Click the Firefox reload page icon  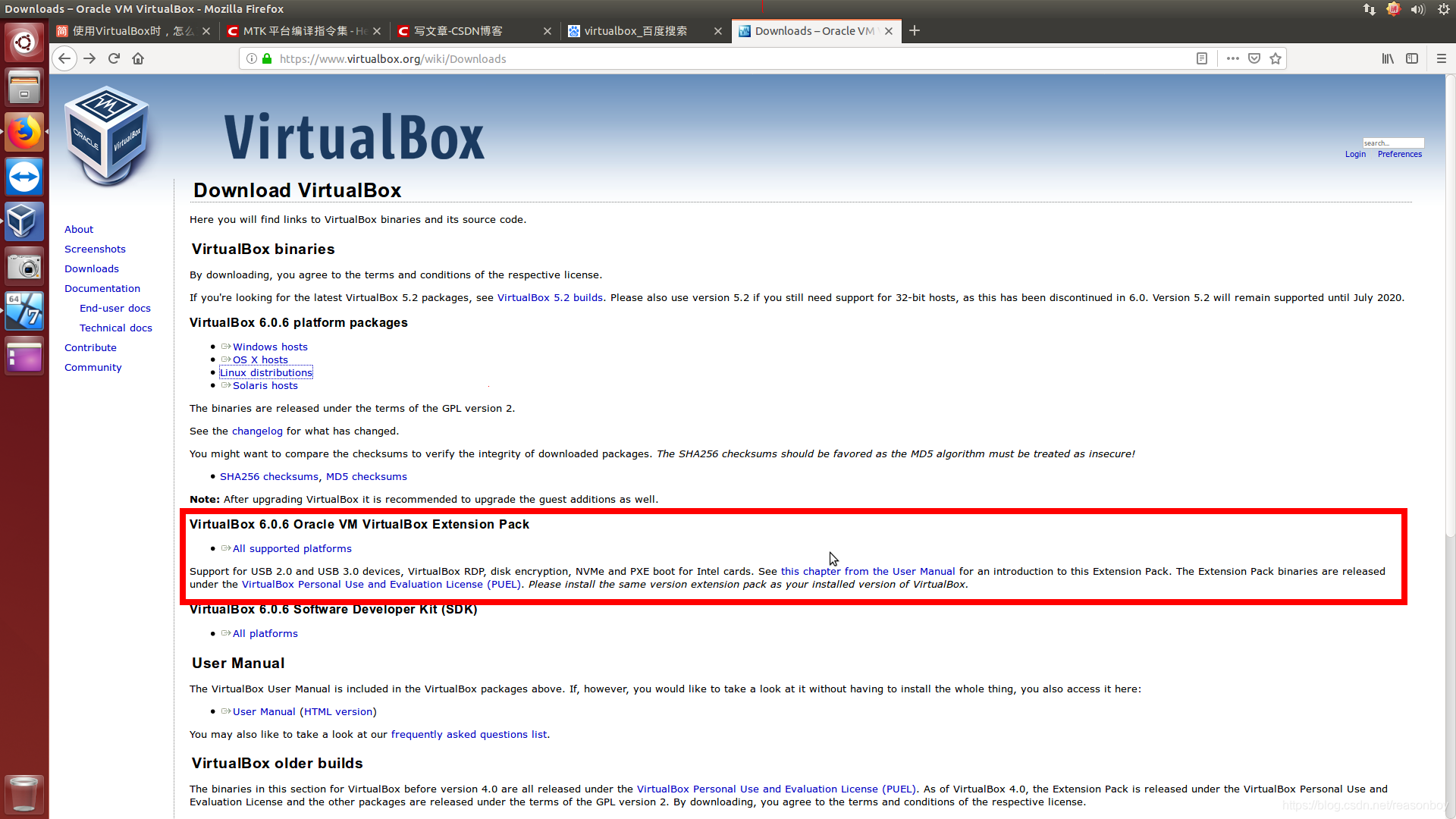[x=114, y=58]
